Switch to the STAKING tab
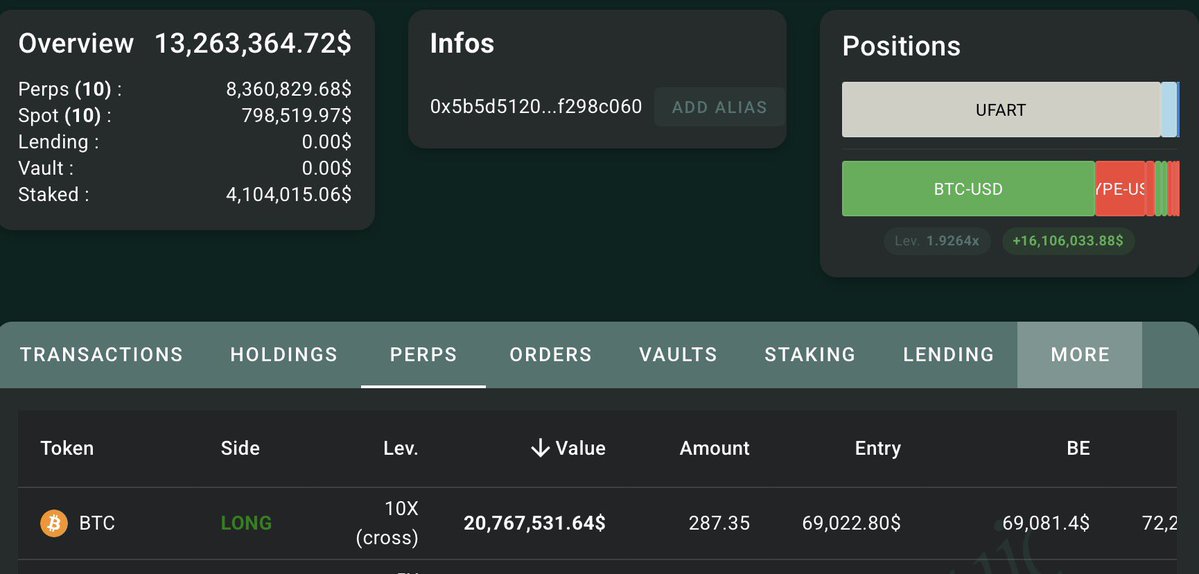This screenshot has width=1199, height=574. point(810,354)
